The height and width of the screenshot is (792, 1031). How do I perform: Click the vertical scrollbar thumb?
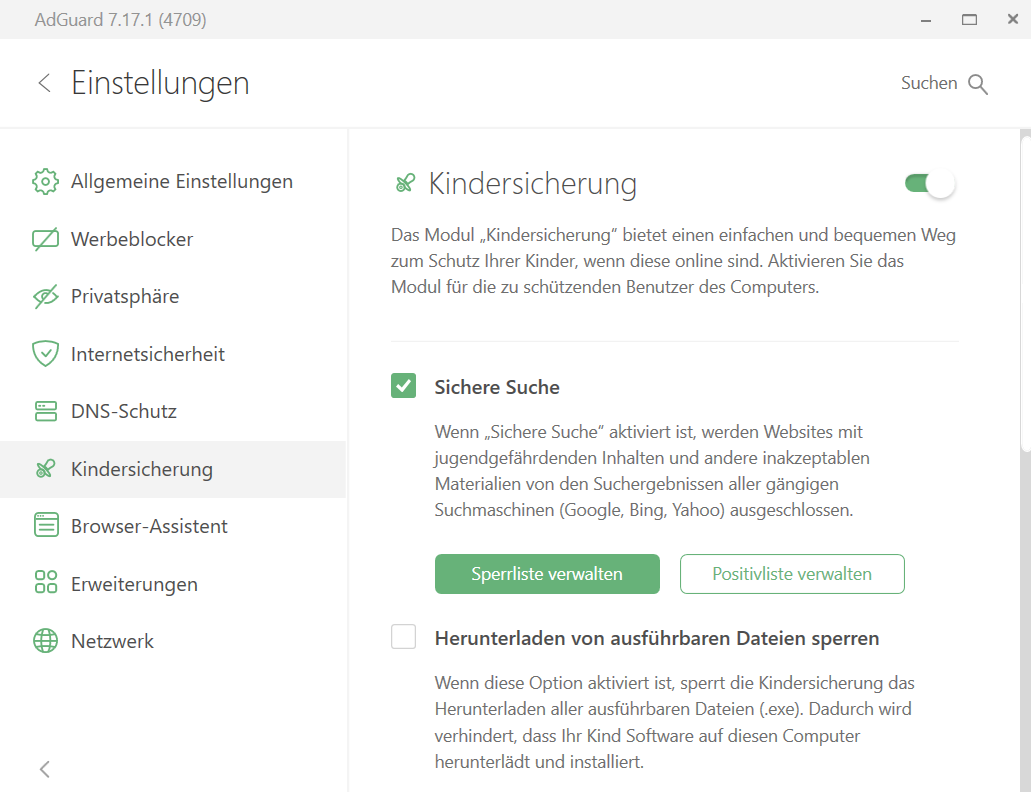click(x=1025, y=294)
